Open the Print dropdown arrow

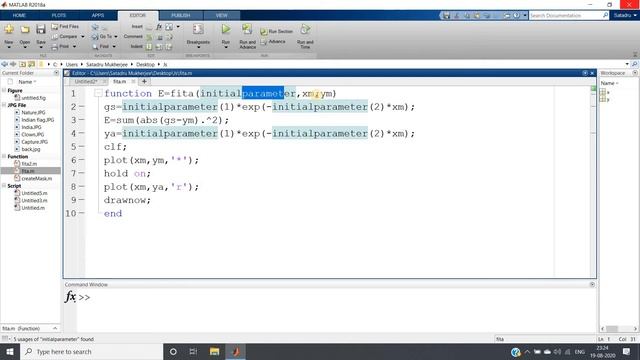pos(75,47)
